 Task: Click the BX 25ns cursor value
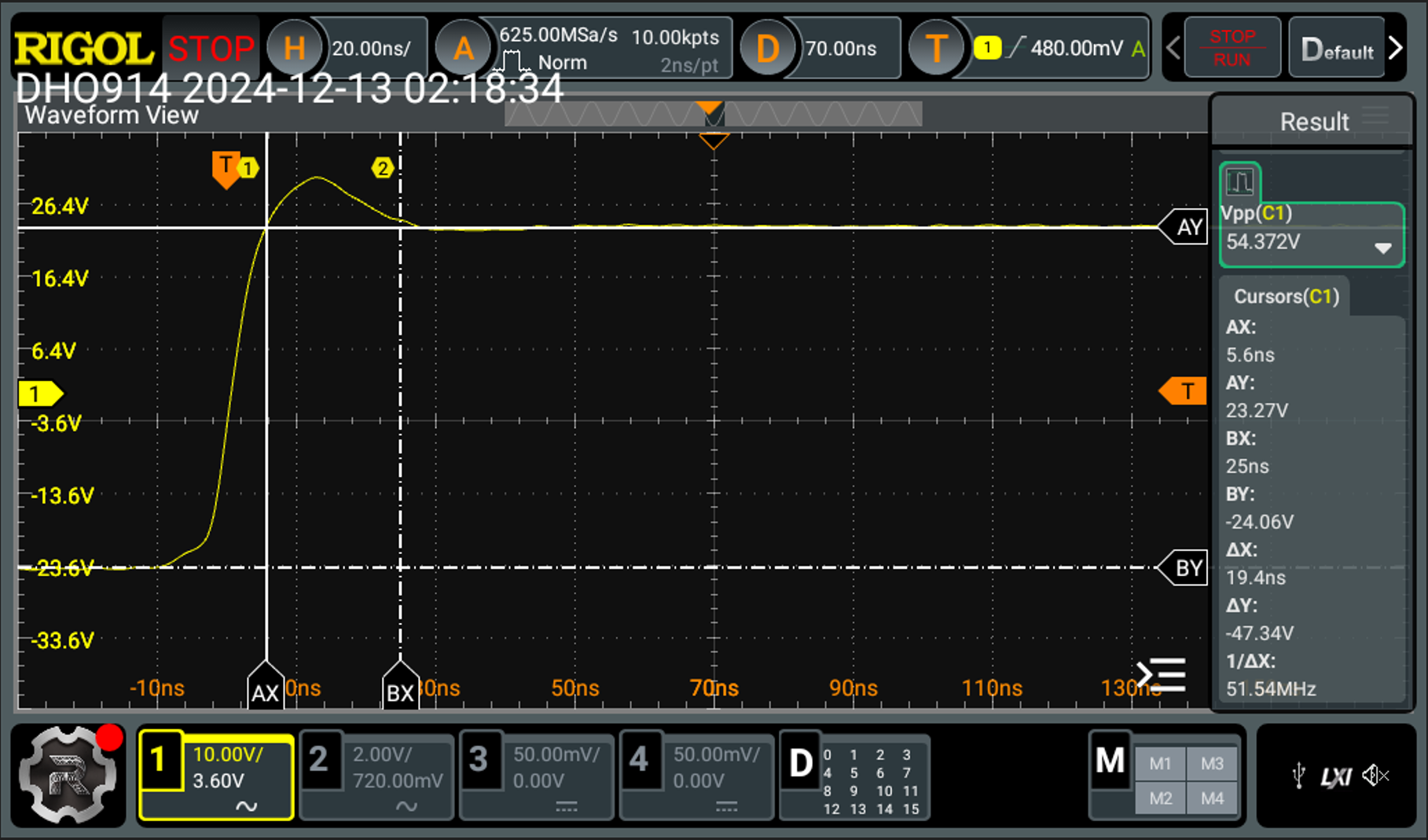point(1247,466)
